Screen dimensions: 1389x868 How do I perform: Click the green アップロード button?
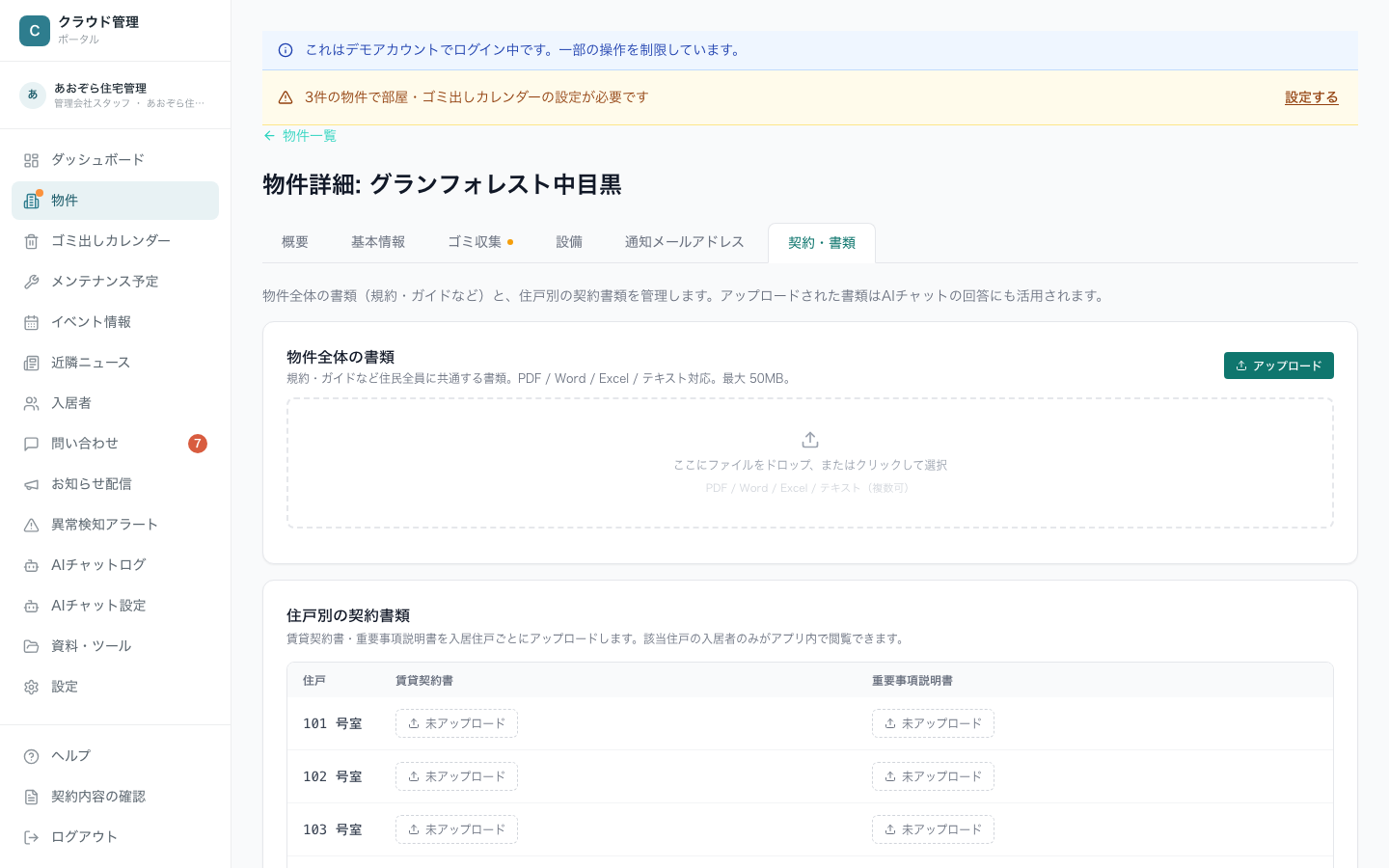(x=1279, y=366)
